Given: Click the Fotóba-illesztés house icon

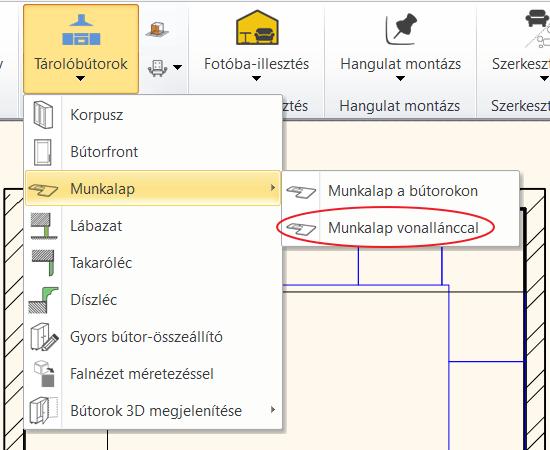Looking at the screenshot, I should pos(257,27).
